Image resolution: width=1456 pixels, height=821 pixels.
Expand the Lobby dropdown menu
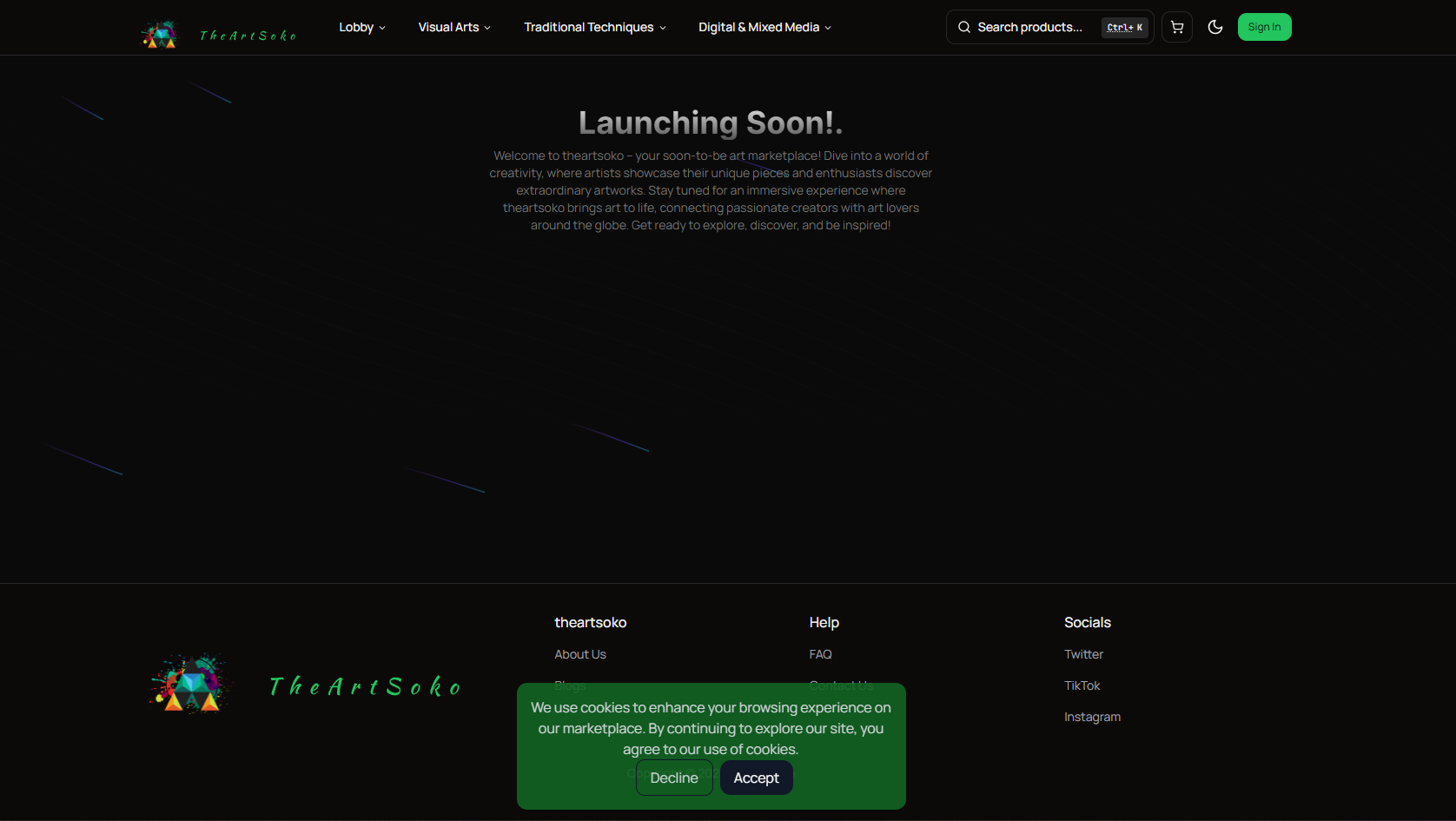pos(361,27)
